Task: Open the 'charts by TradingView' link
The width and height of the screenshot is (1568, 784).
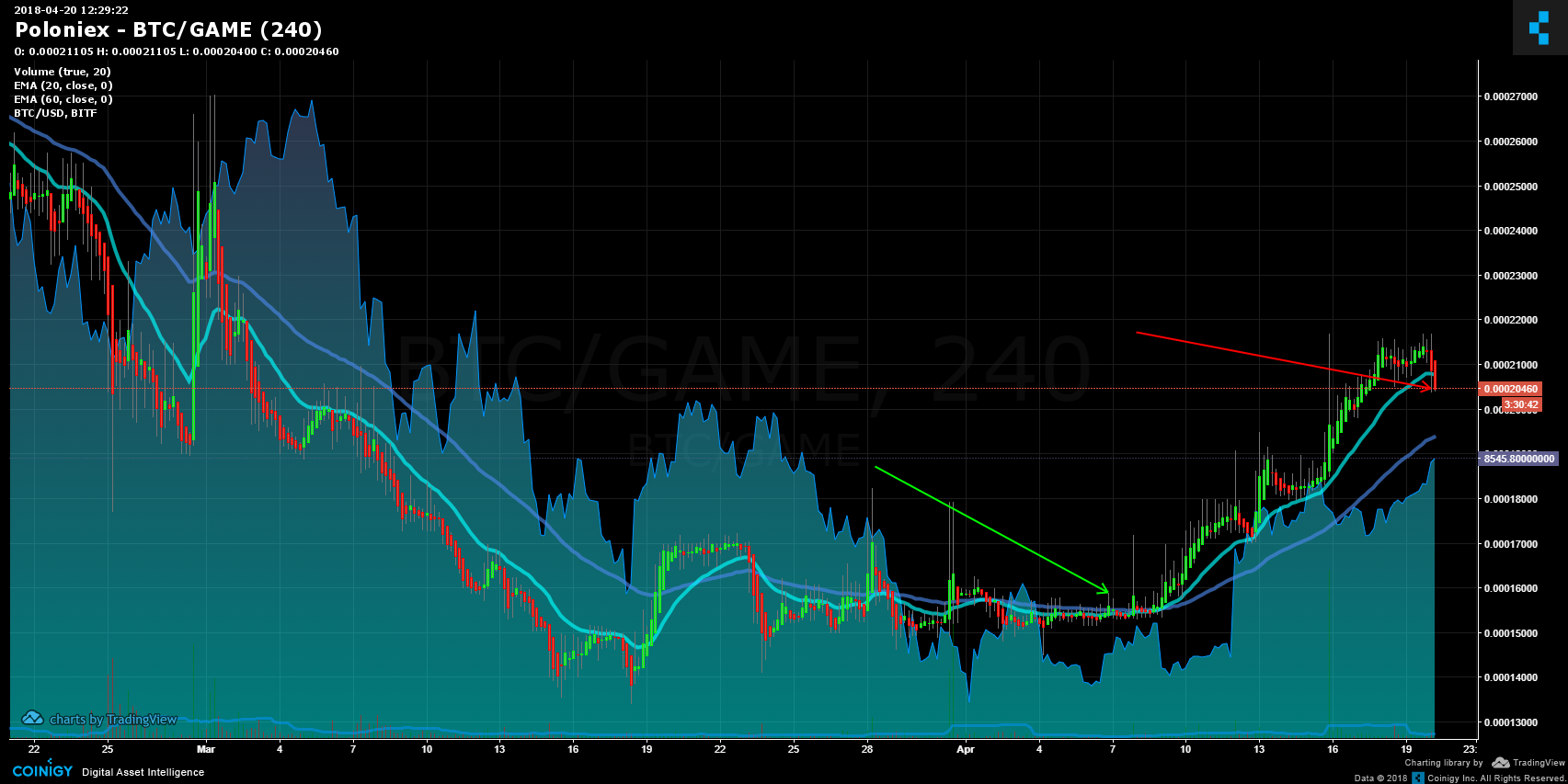Action: 113,720
